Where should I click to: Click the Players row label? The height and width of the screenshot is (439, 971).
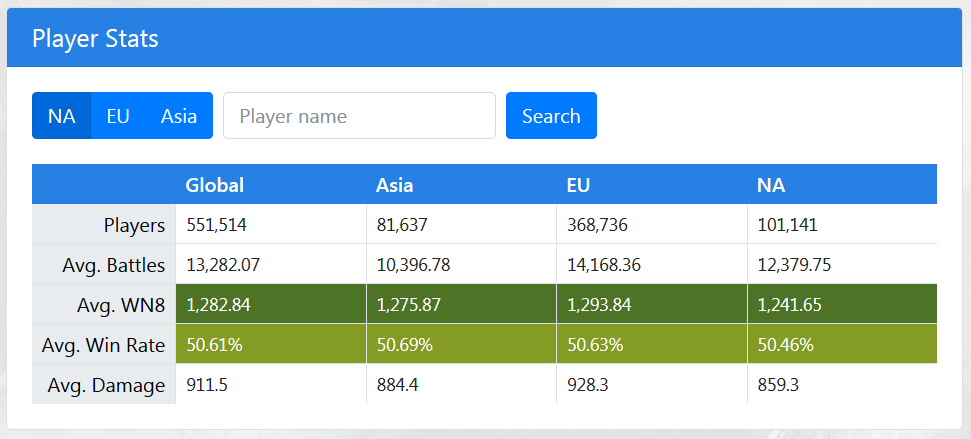[x=134, y=225]
